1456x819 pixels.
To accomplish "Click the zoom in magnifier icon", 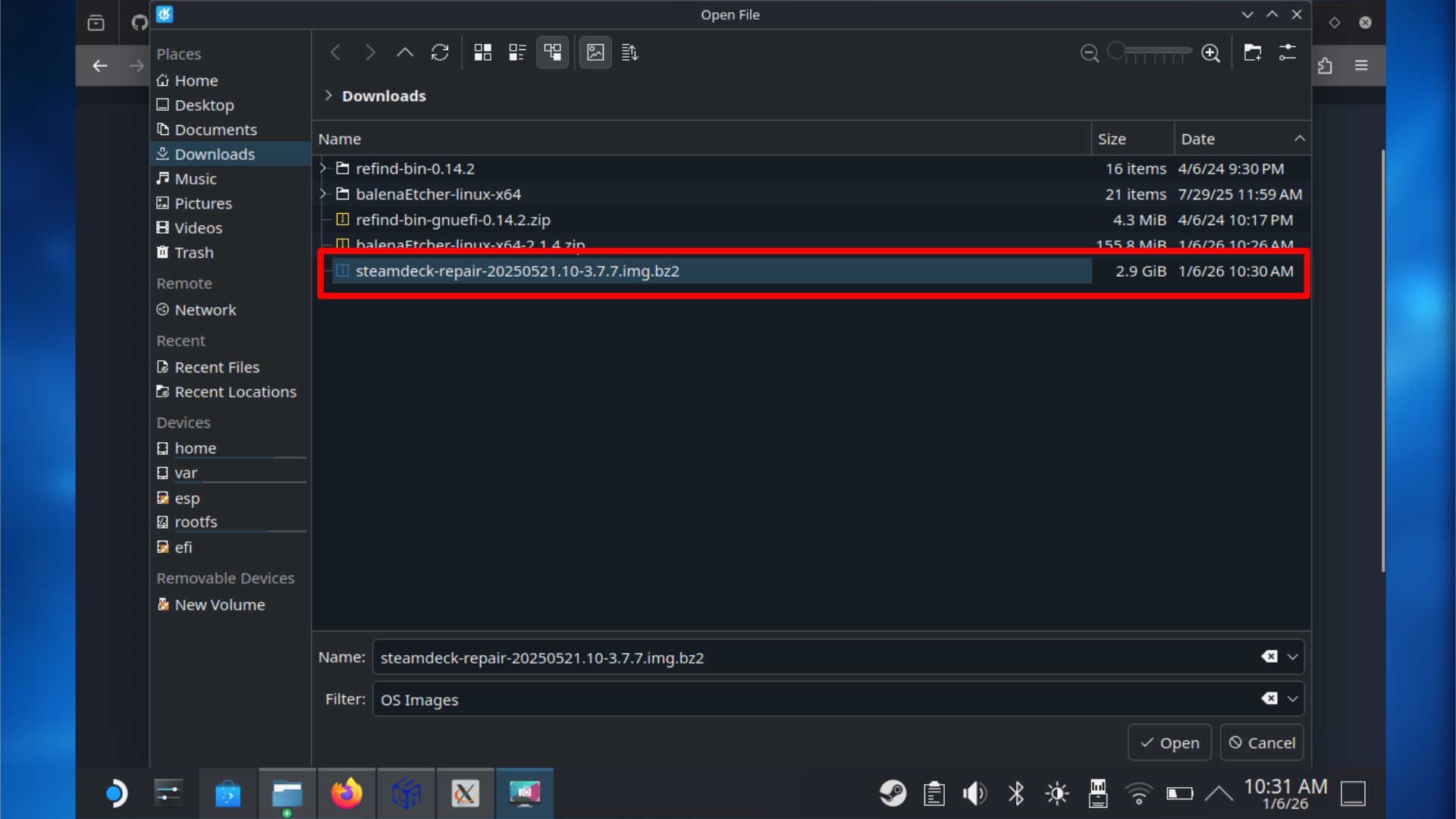I will click(1211, 53).
